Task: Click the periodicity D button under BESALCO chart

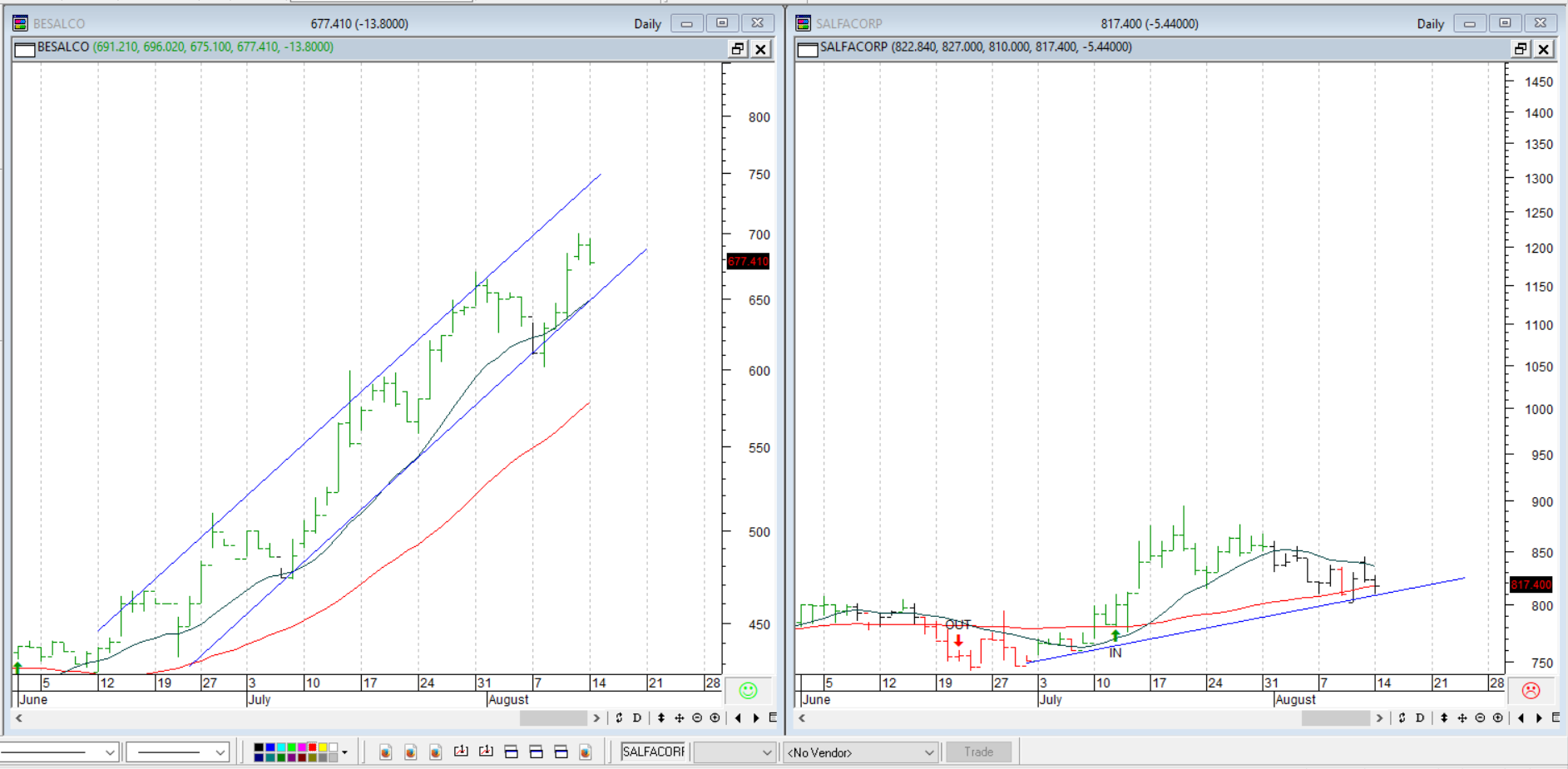Action: 637,718
